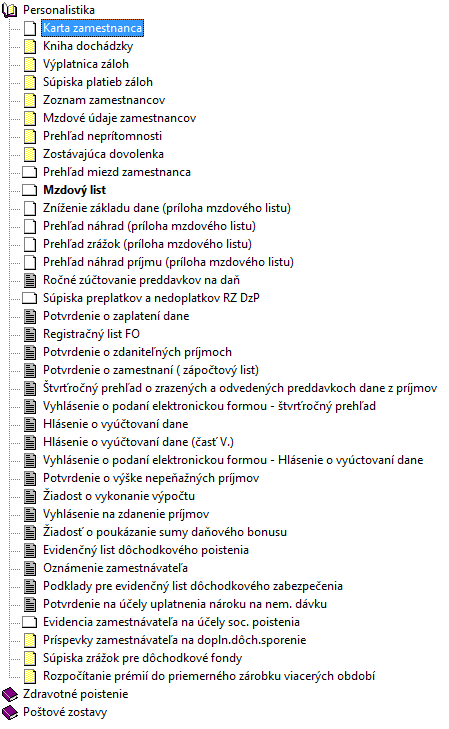This screenshot has width=449, height=729.
Task: Click the yellow icon beside Súpiska zrážok pre dôchodkové fondy
Action: tap(30, 658)
